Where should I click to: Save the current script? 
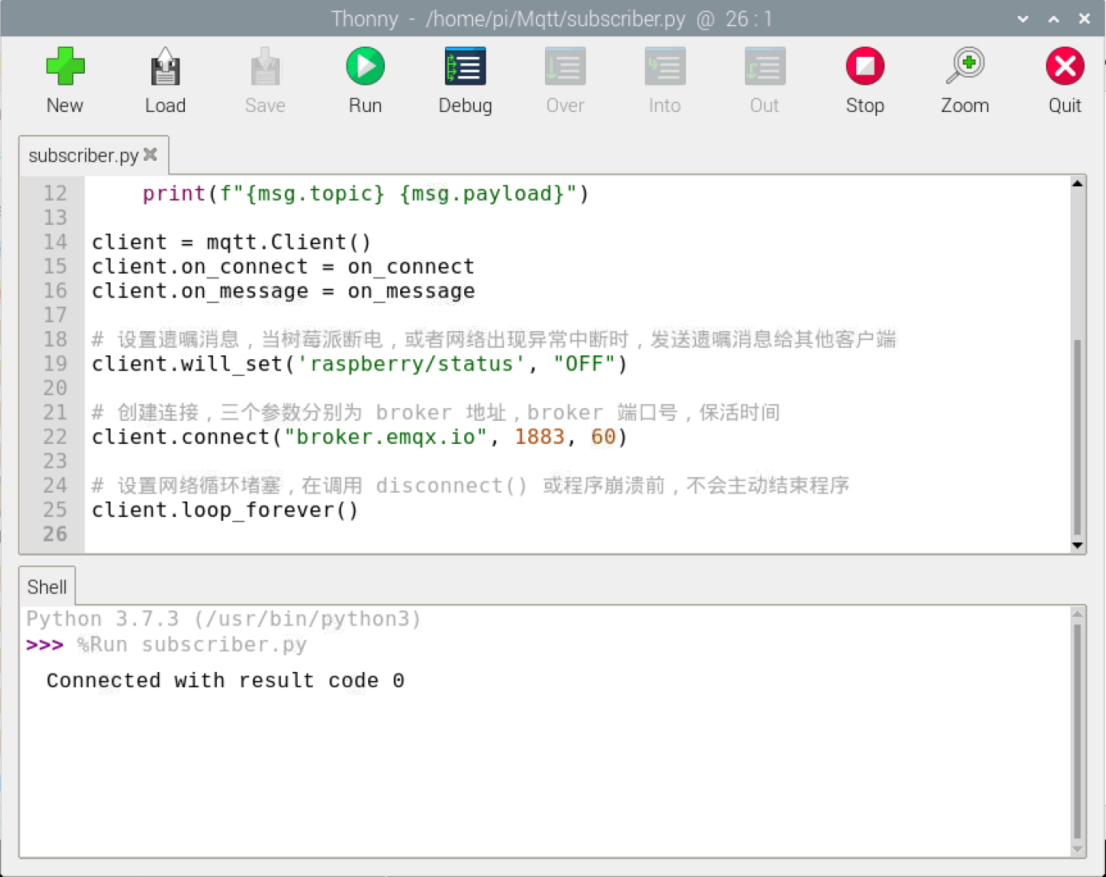pos(265,80)
